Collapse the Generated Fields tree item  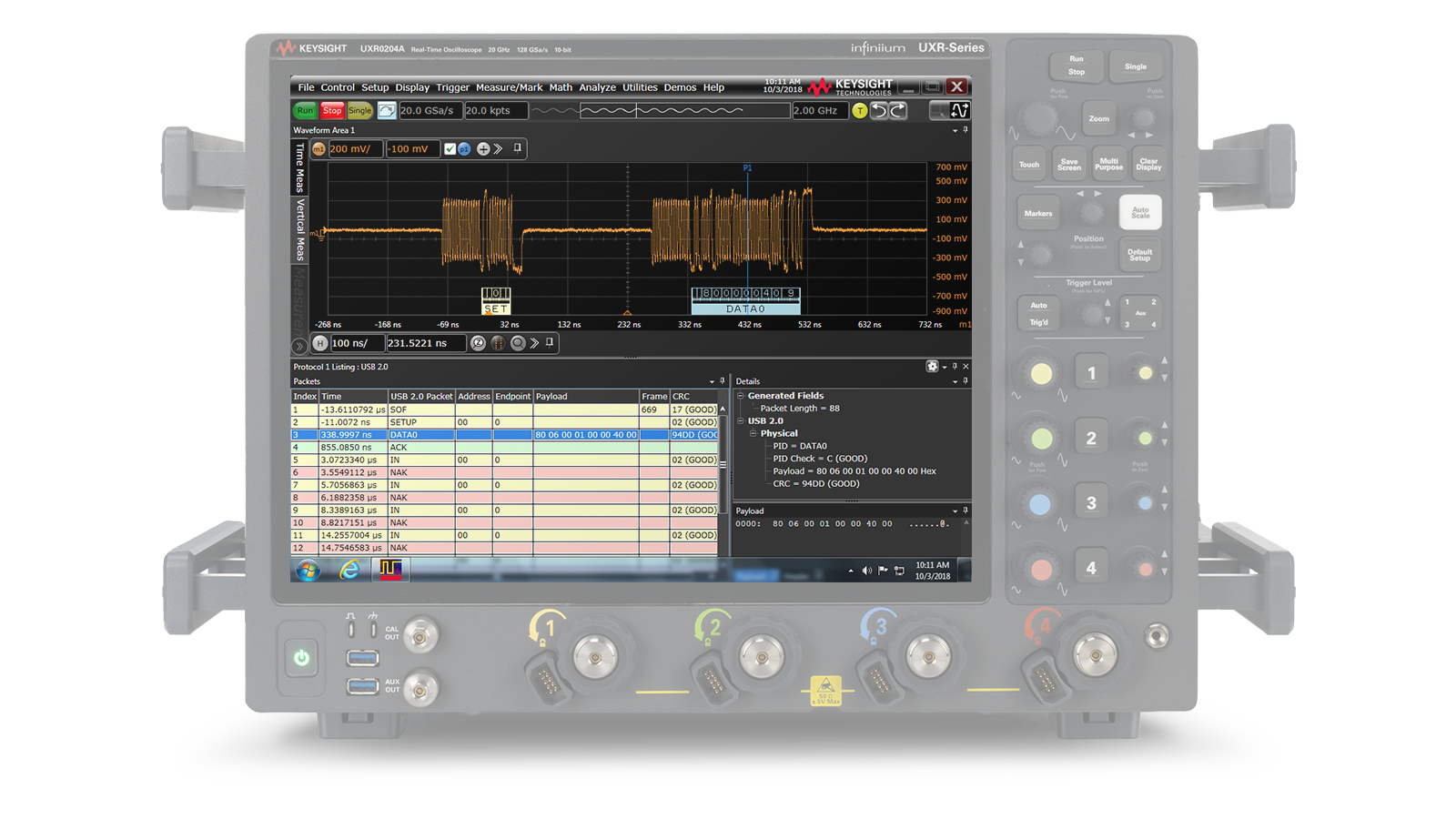tap(740, 396)
